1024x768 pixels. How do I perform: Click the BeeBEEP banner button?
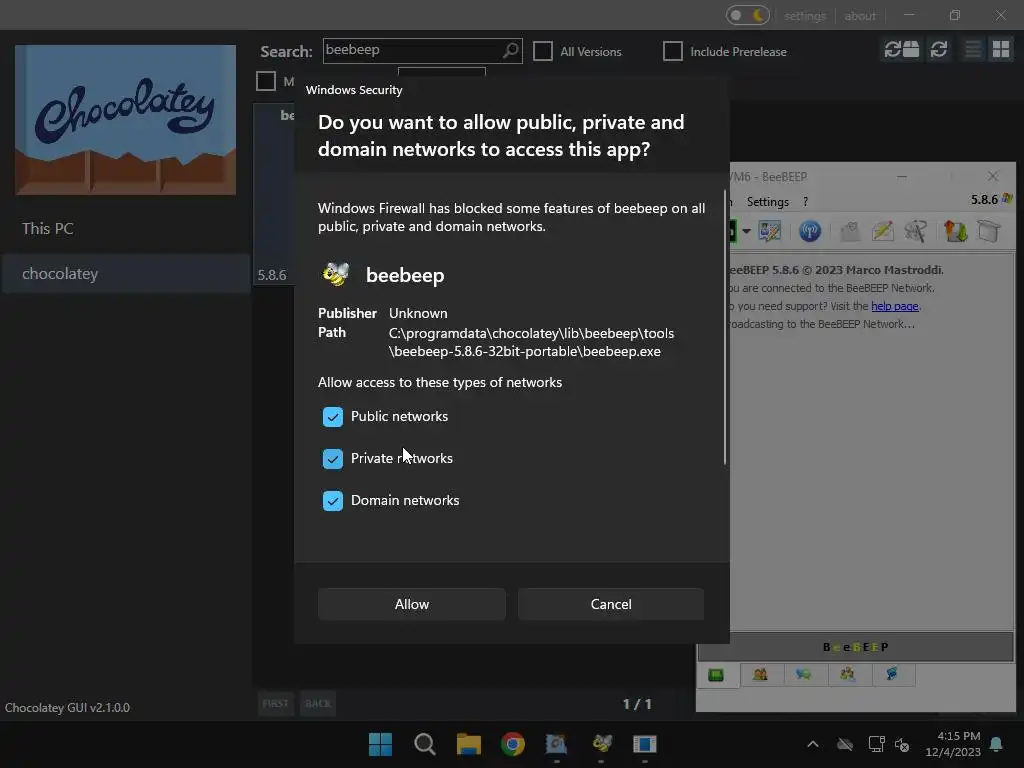click(x=856, y=647)
